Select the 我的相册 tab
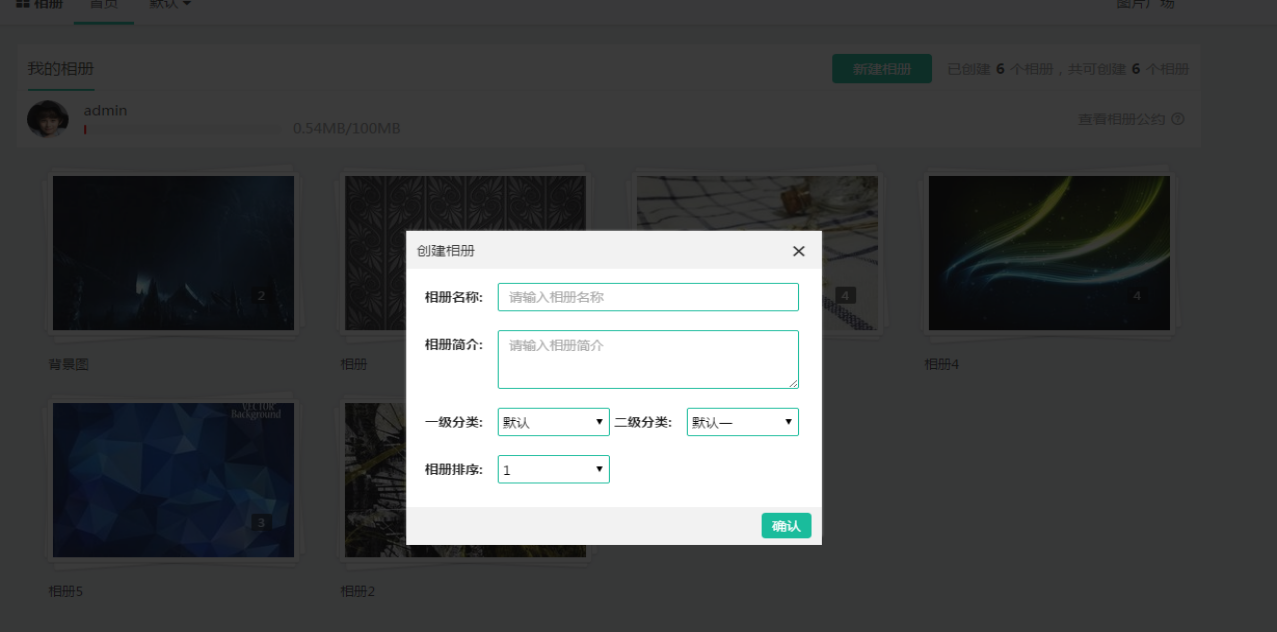The height and width of the screenshot is (632, 1277). 61,69
